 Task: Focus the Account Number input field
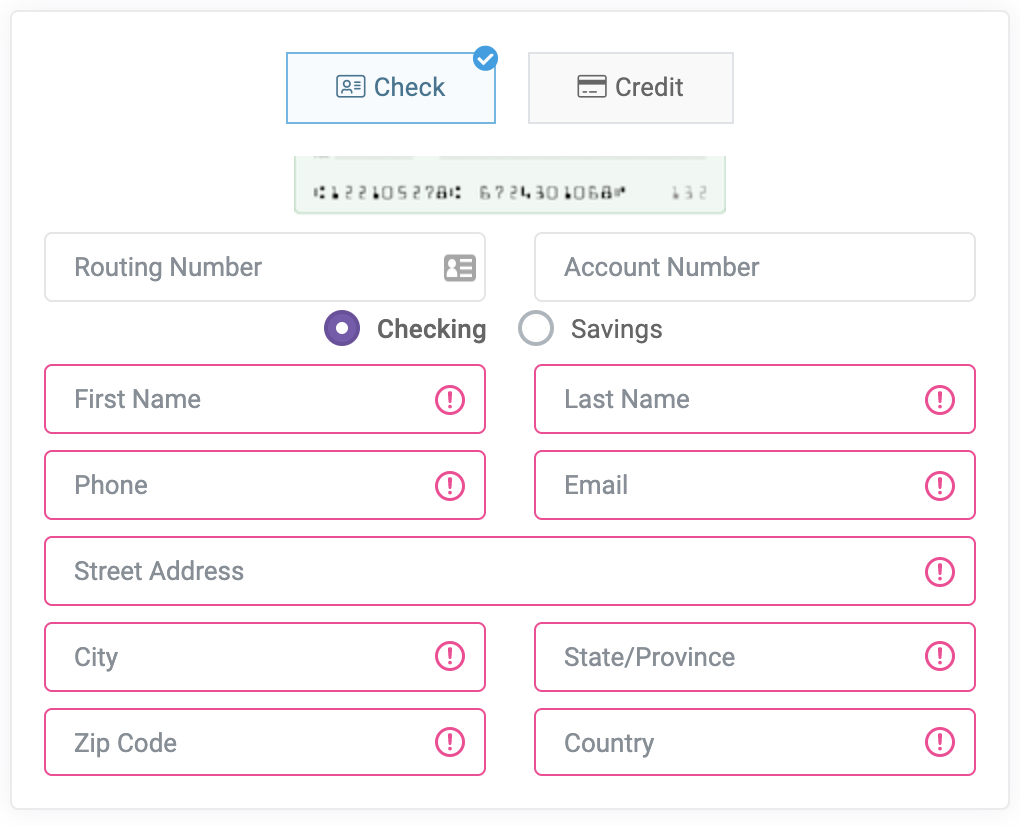coord(755,267)
